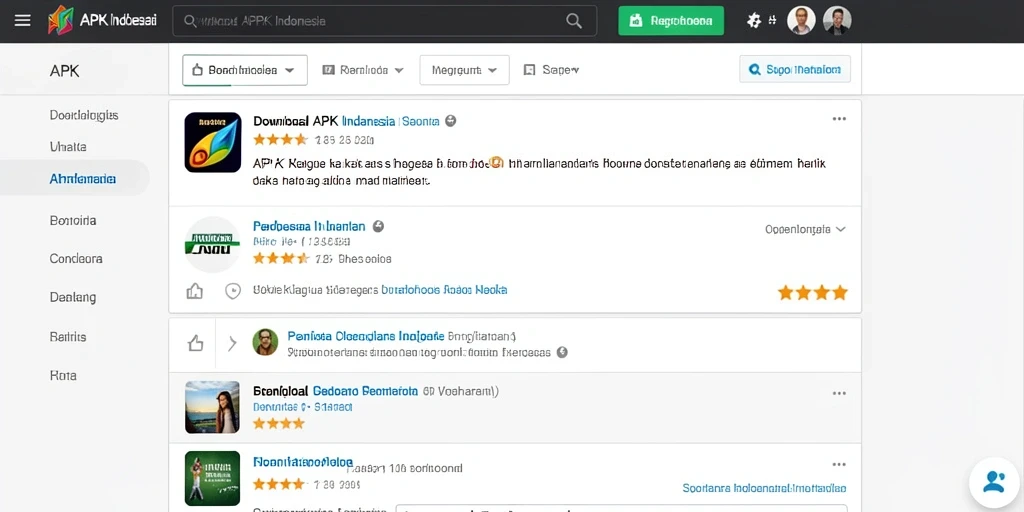Open Noonhtanoofleloa title link
1024x512 pixels.
point(303,462)
